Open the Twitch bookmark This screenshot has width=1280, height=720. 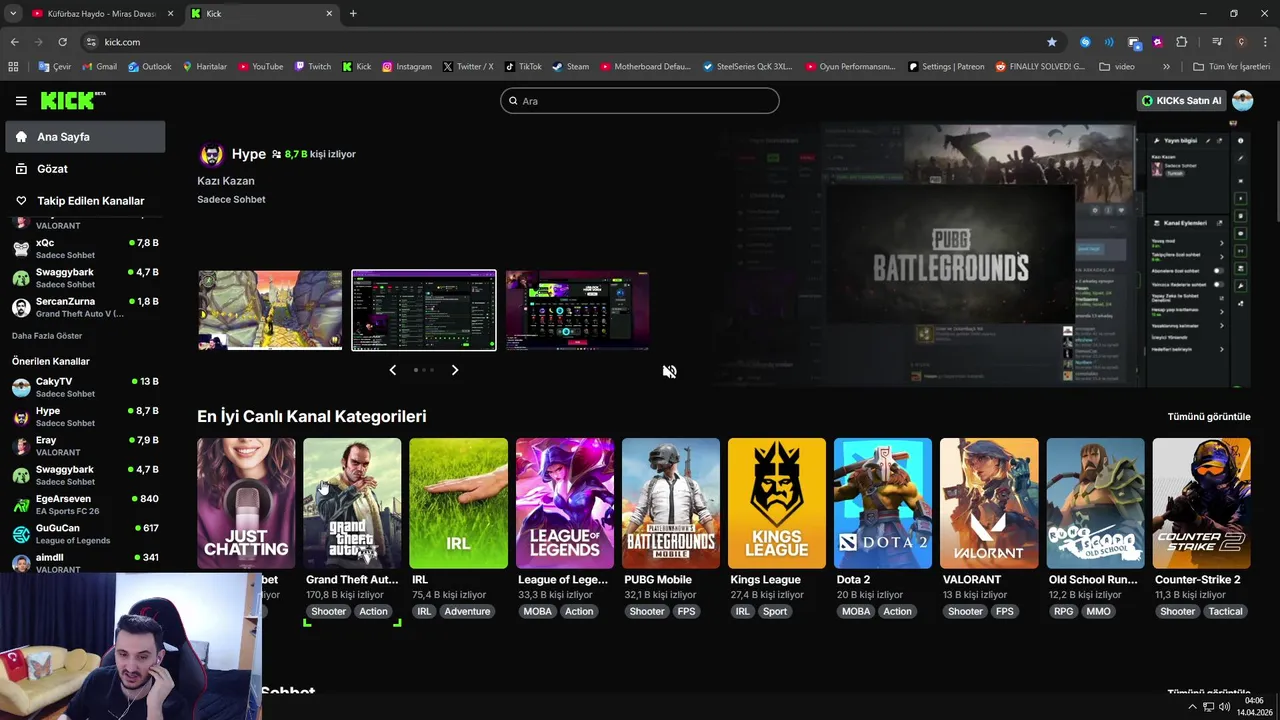click(x=312, y=67)
